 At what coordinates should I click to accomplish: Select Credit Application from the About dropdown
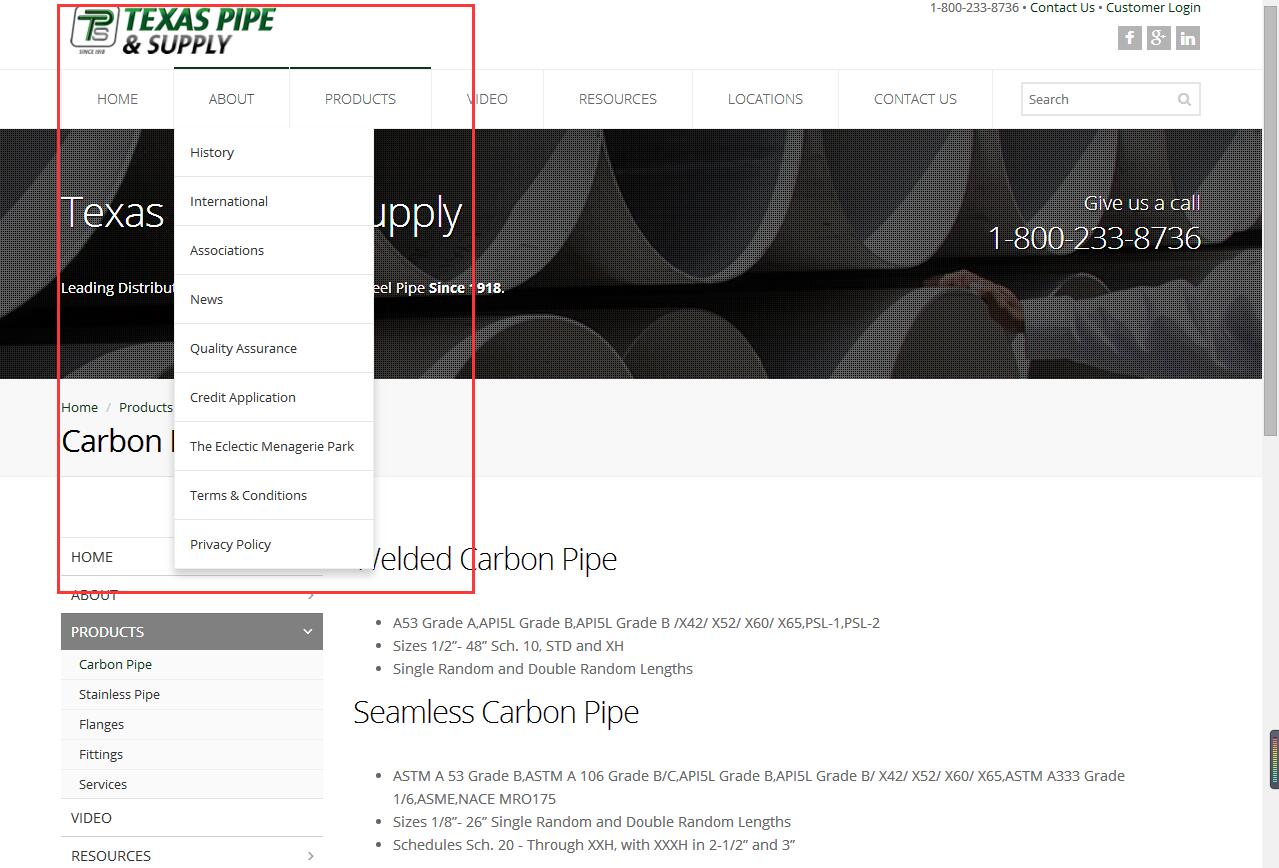(x=274, y=397)
